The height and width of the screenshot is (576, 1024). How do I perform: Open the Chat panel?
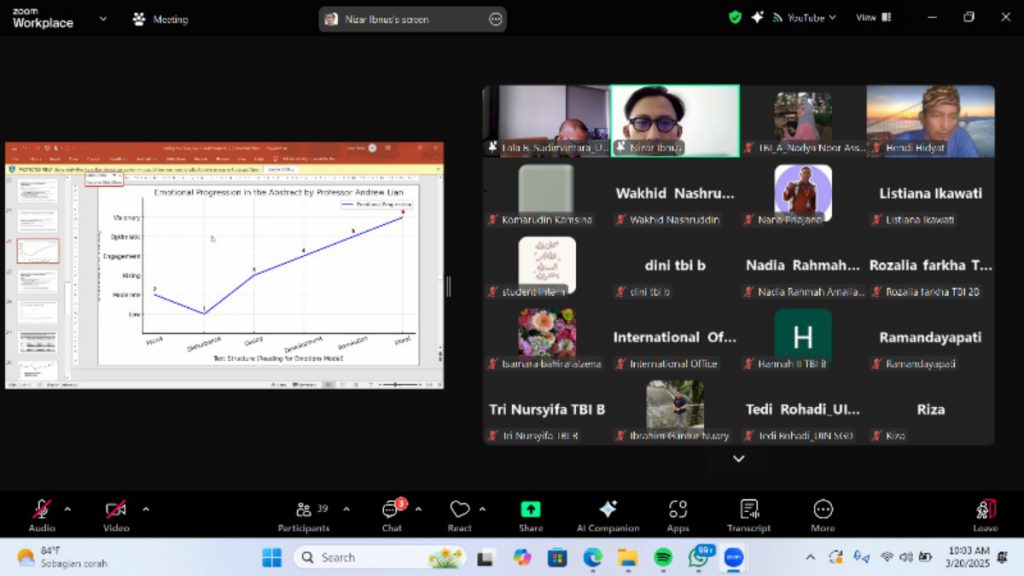pyautogui.click(x=392, y=515)
